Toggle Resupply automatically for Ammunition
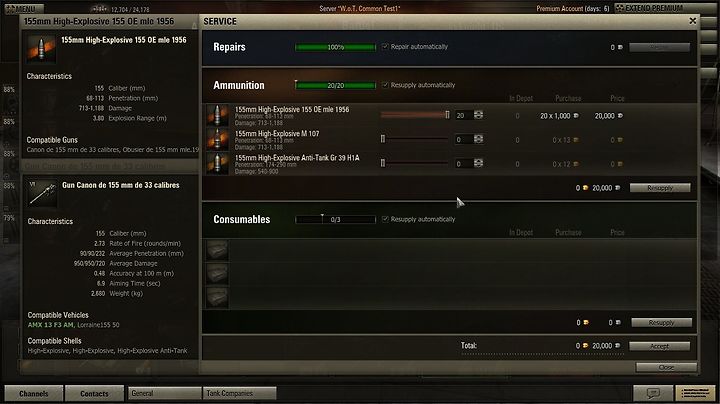 [x=385, y=85]
